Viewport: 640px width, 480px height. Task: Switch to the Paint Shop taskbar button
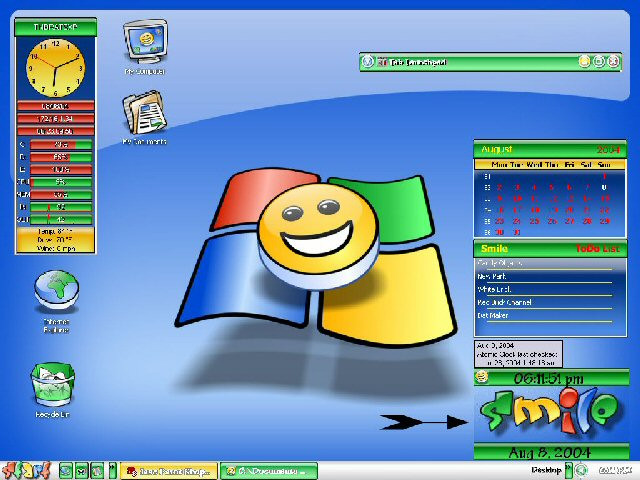tap(169, 471)
